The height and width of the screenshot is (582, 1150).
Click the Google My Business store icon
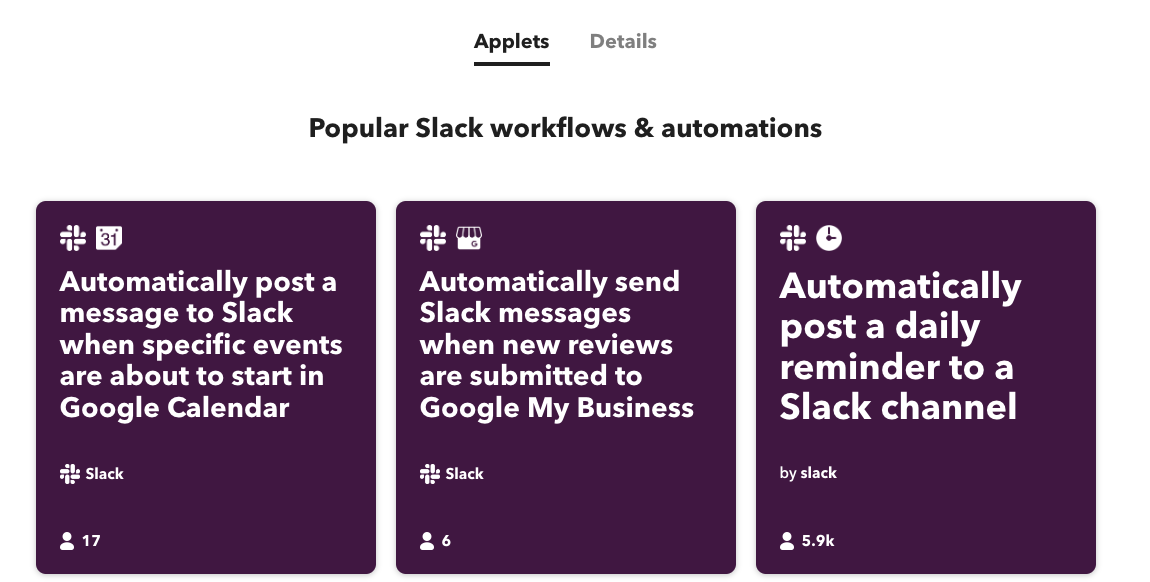point(469,238)
